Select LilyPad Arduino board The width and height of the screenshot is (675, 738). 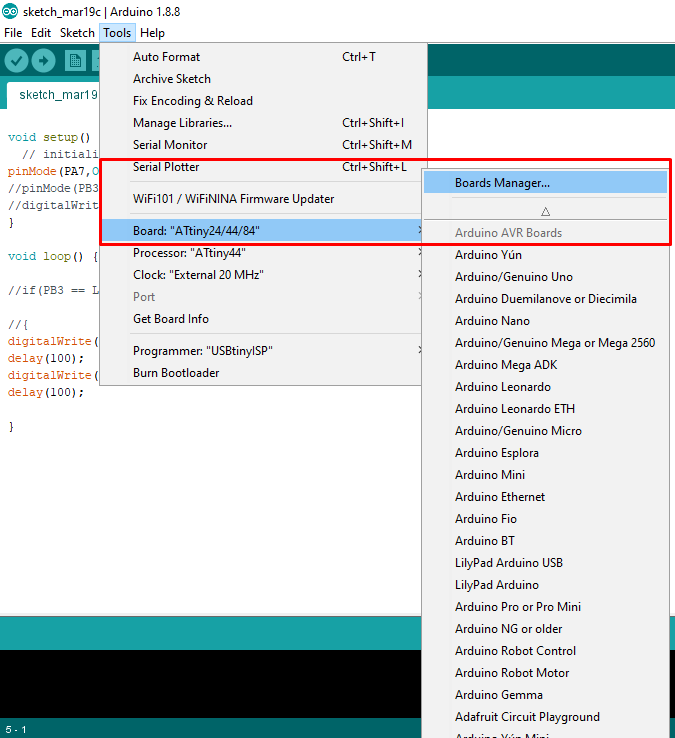coord(546,585)
